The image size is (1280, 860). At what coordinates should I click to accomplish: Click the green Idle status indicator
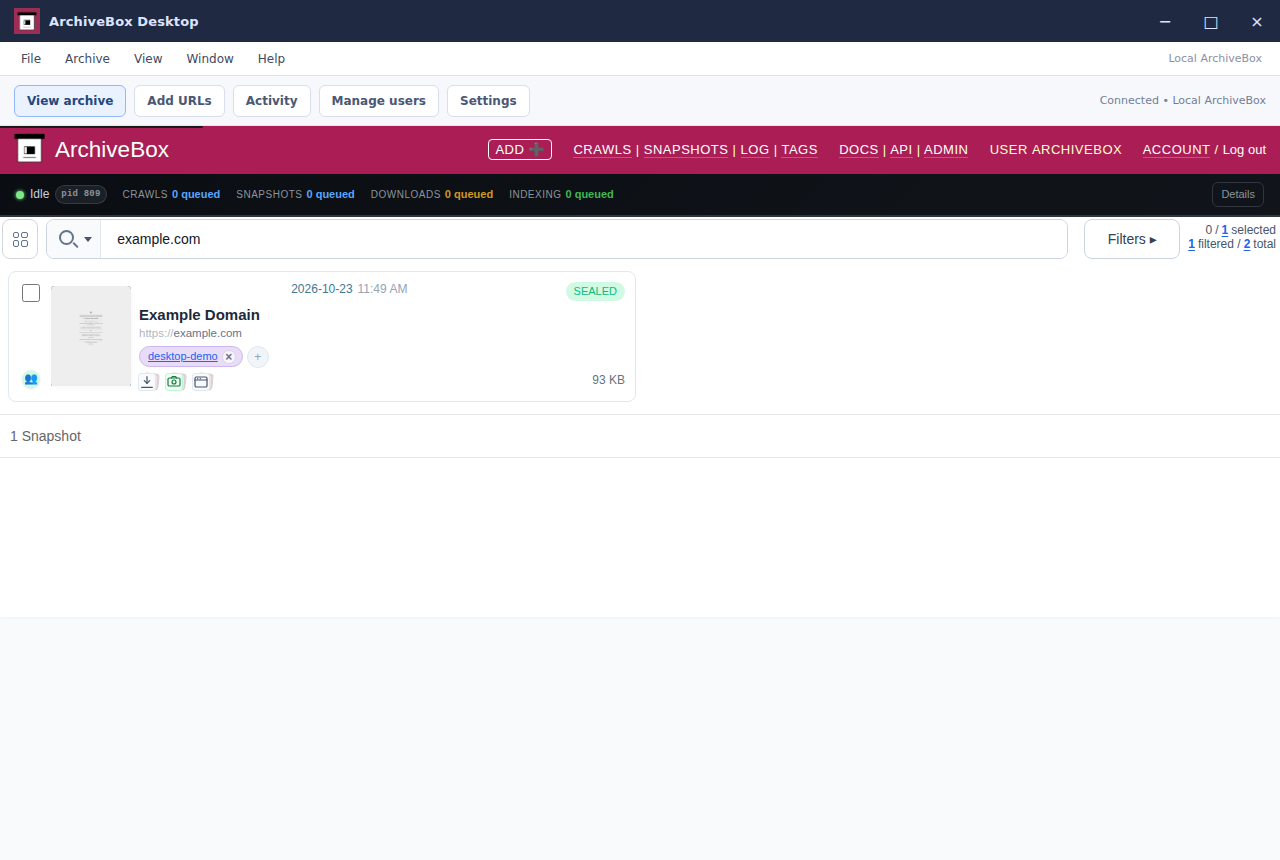click(x=20, y=194)
